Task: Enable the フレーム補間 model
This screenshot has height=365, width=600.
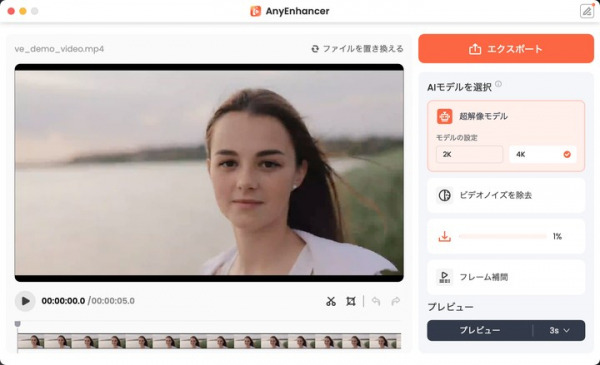Action: point(506,277)
